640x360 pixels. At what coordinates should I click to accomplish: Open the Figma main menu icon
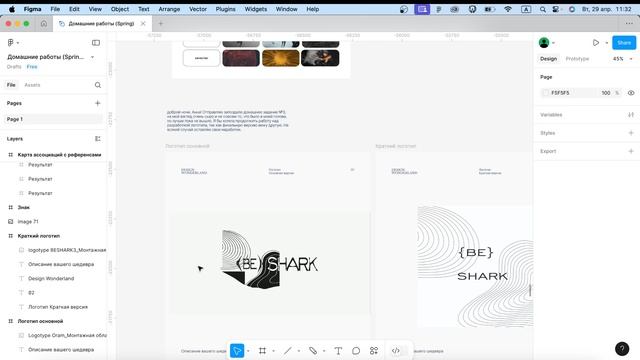[x=11, y=42]
